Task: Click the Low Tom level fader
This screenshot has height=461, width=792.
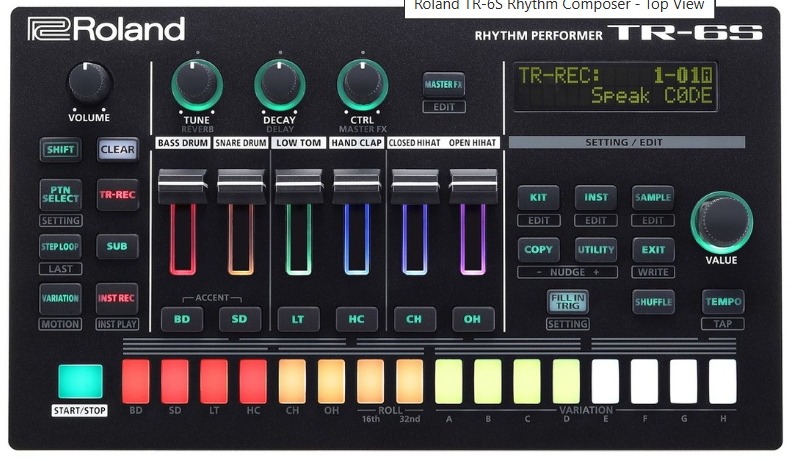Action: pos(299,186)
